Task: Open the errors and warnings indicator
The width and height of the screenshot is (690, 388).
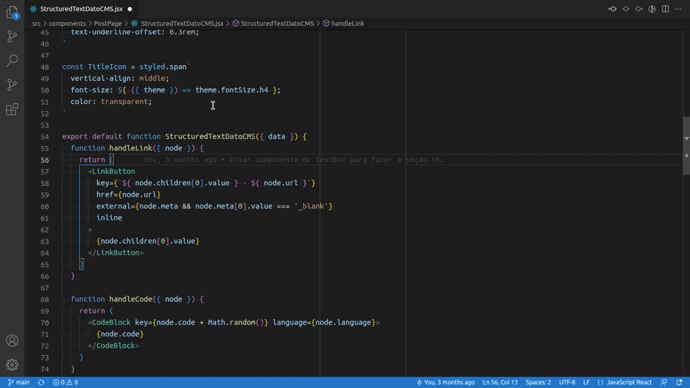Action: [65, 382]
